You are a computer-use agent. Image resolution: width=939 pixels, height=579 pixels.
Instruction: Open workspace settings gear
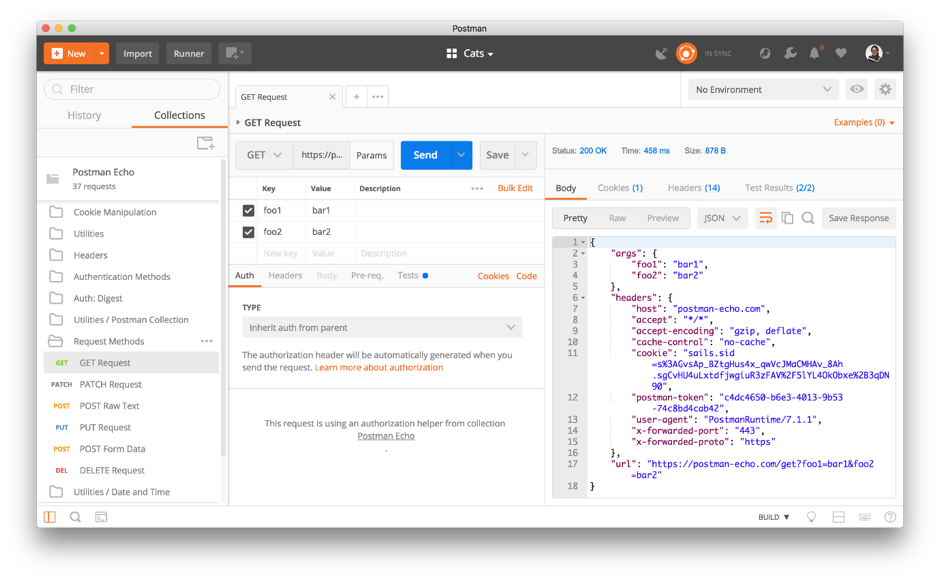coord(884,89)
